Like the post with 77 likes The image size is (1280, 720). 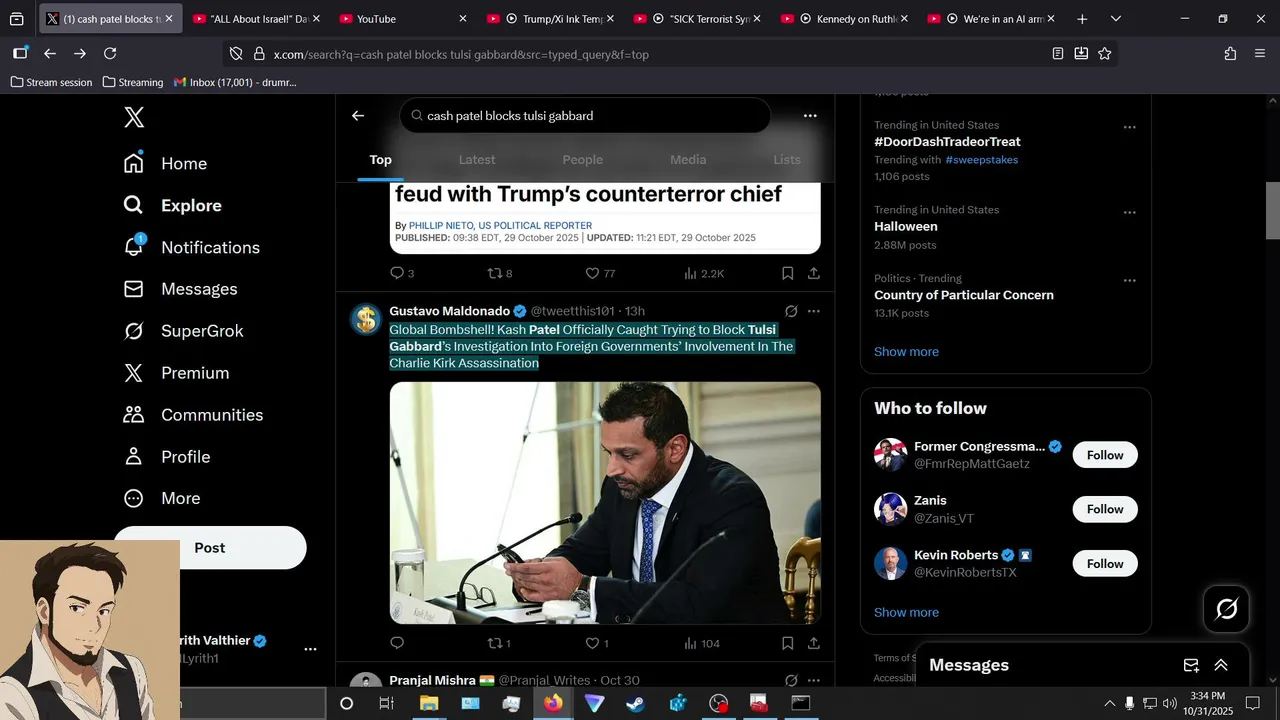pyautogui.click(x=600, y=273)
